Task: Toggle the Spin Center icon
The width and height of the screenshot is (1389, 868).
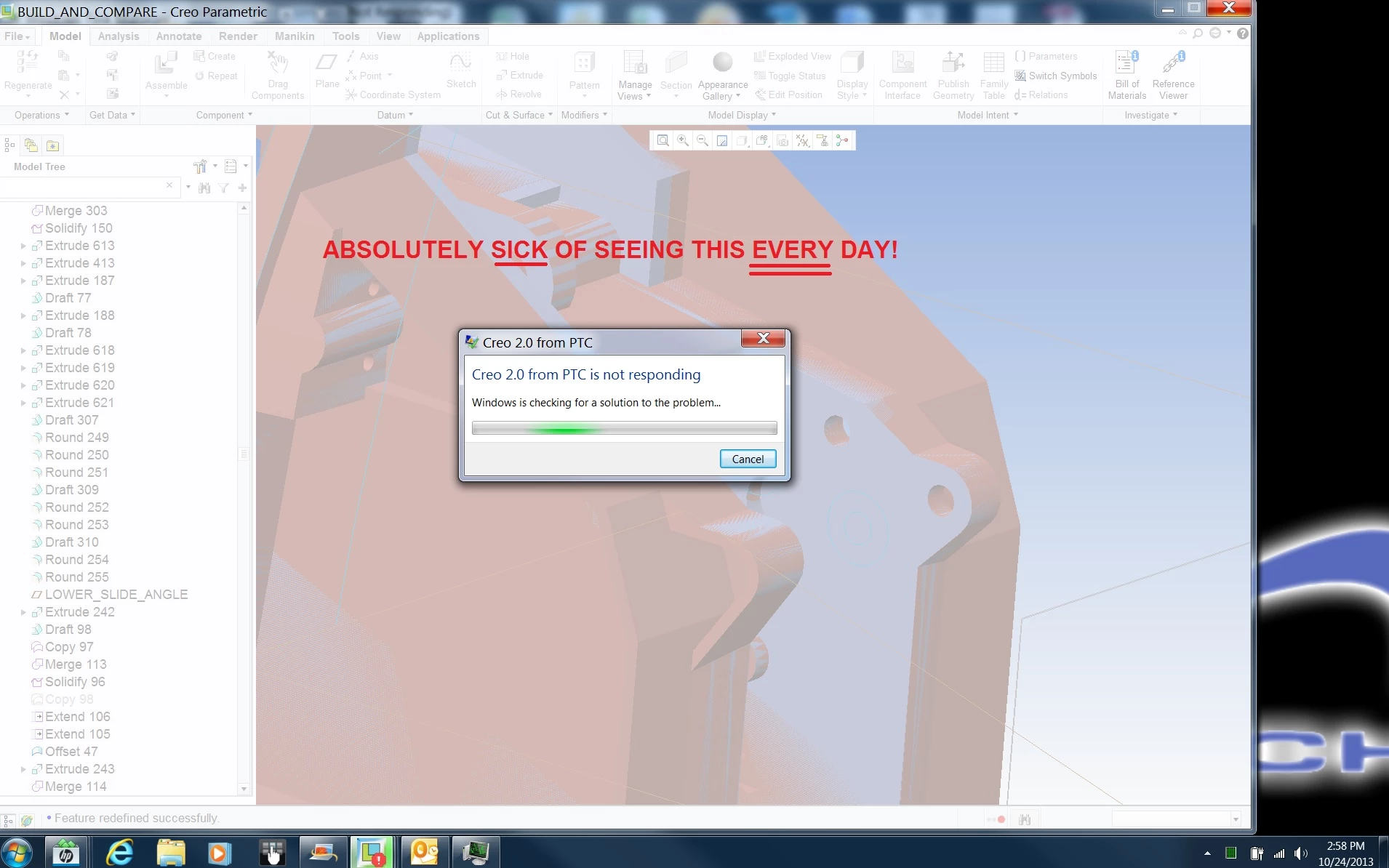Action: [842, 140]
